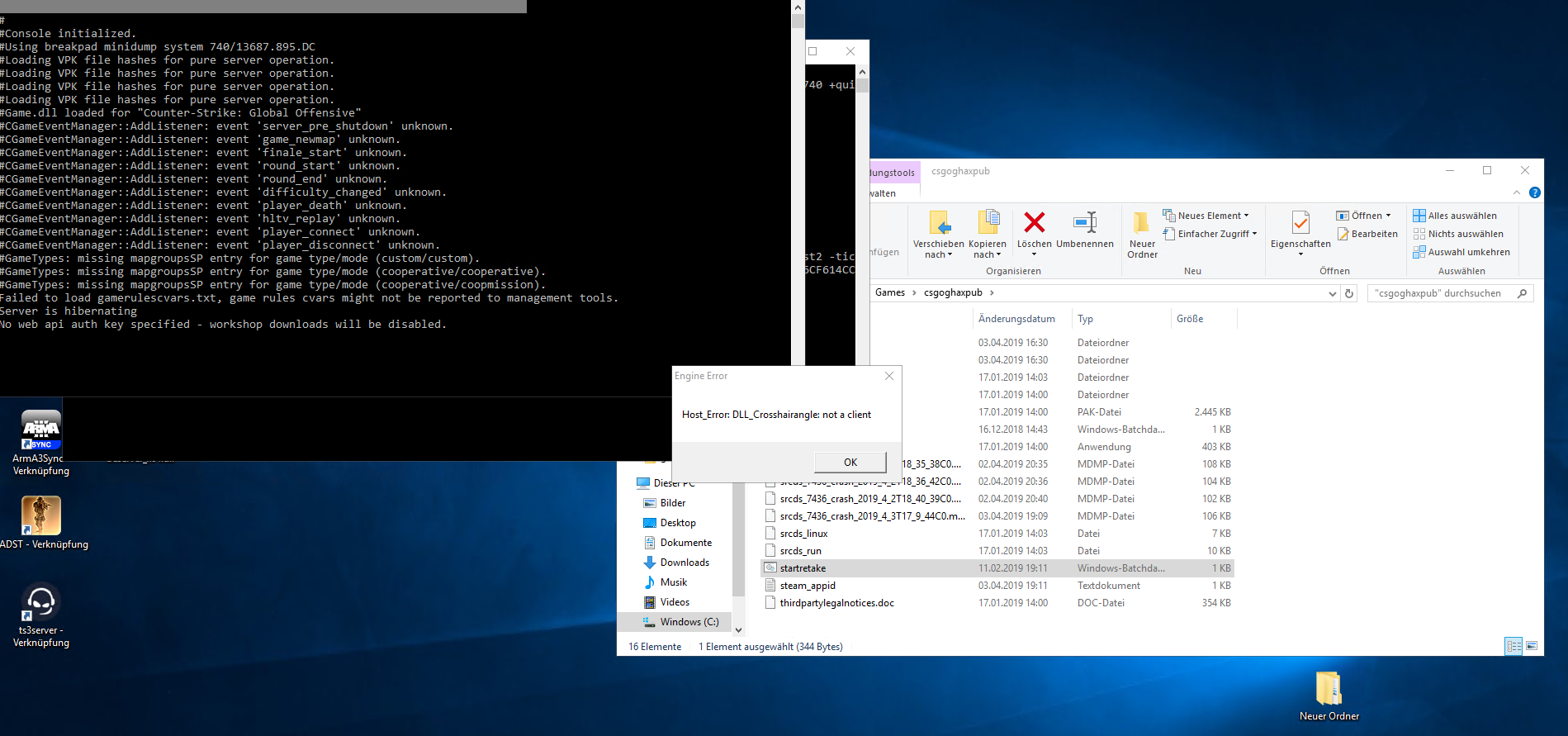The width and height of the screenshot is (1568, 736).
Task: Open the address bar history dropdown
Action: [x=1332, y=293]
